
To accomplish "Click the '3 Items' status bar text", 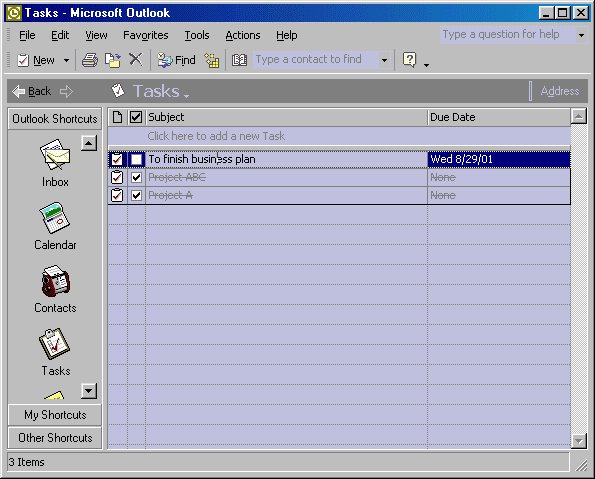I will tap(26, 462).
